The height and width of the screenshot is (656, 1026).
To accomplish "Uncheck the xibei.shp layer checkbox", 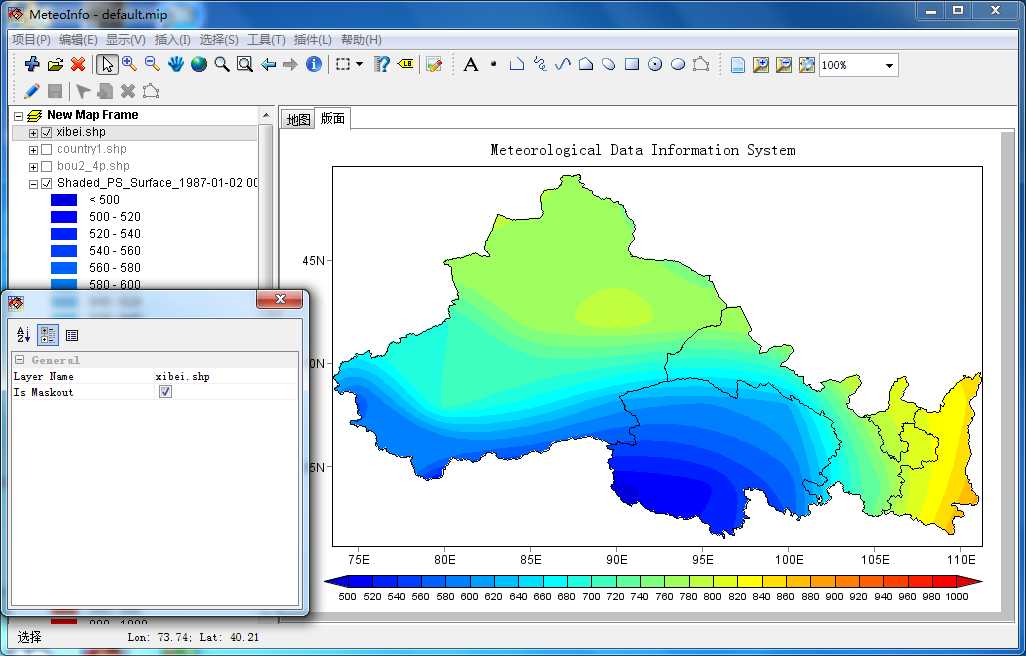I will [x=46, y=133].
